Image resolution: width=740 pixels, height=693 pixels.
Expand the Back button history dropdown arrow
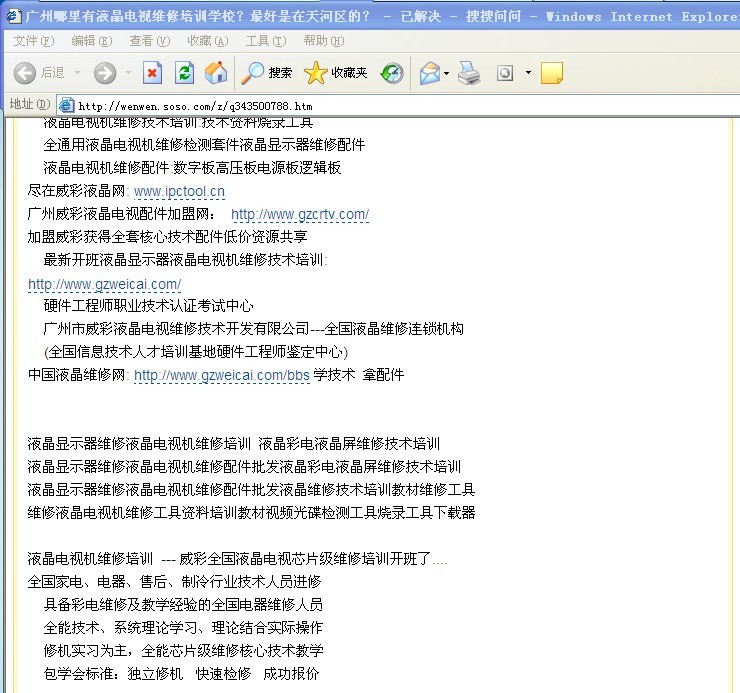tap(77, 72)
